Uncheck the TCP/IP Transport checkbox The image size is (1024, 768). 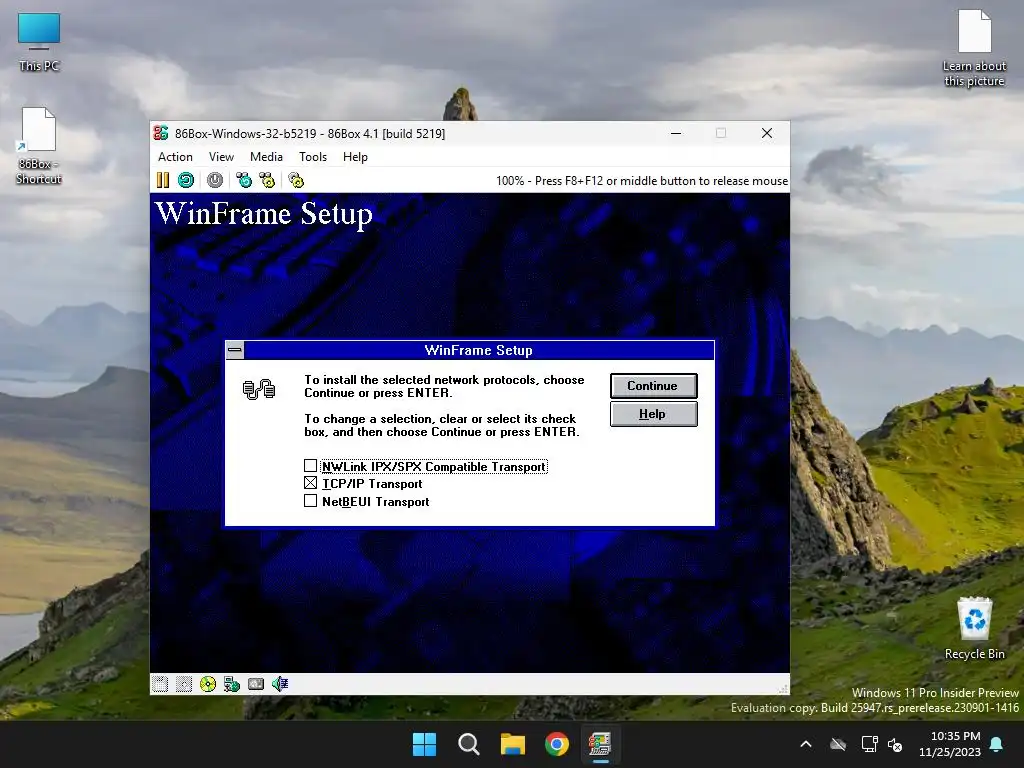310,483
